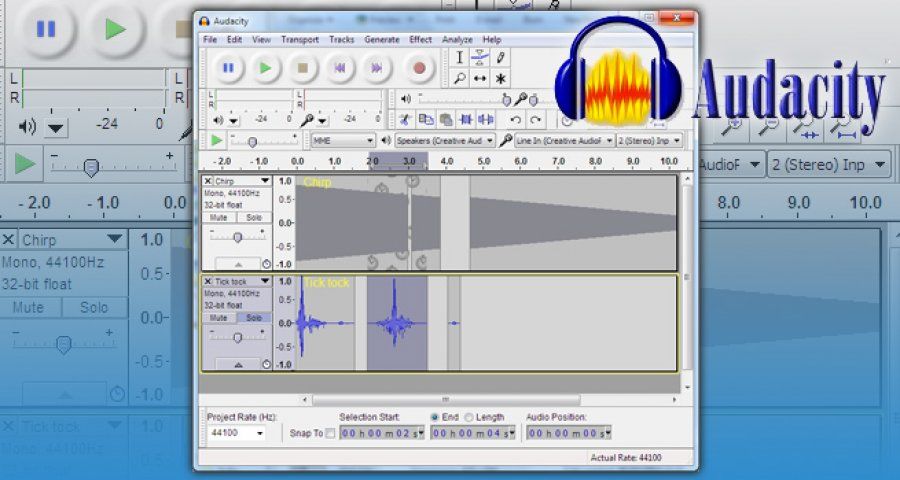Select the Envelope tool
Screen dimensions: 900x480
(480, 58)
